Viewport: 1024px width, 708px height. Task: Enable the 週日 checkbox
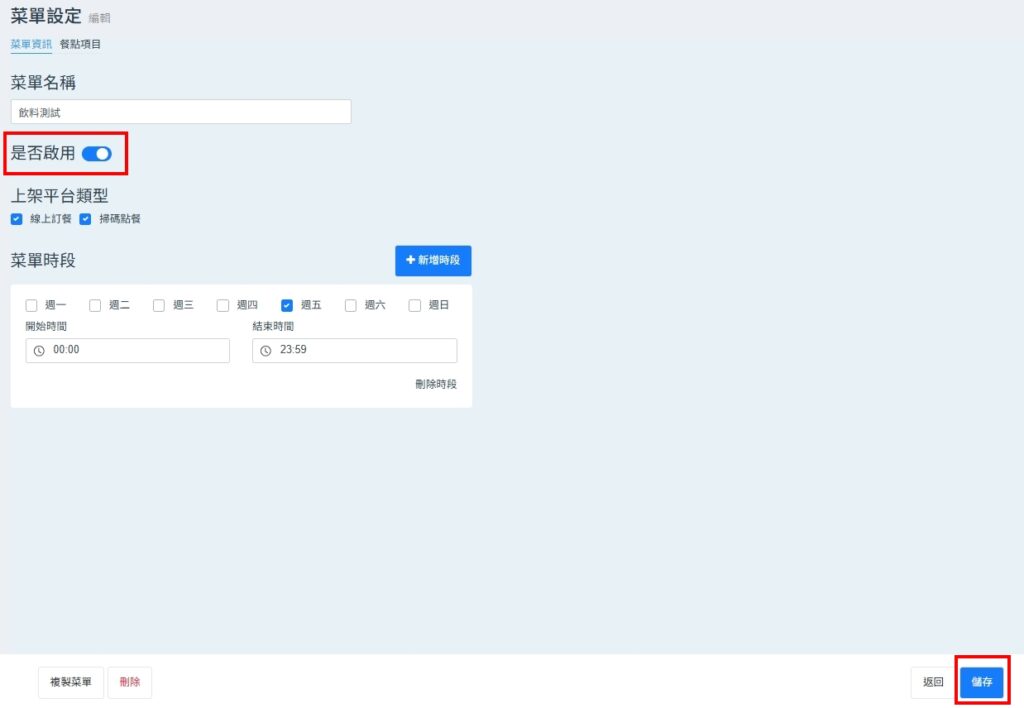click(x=415, y=306)
